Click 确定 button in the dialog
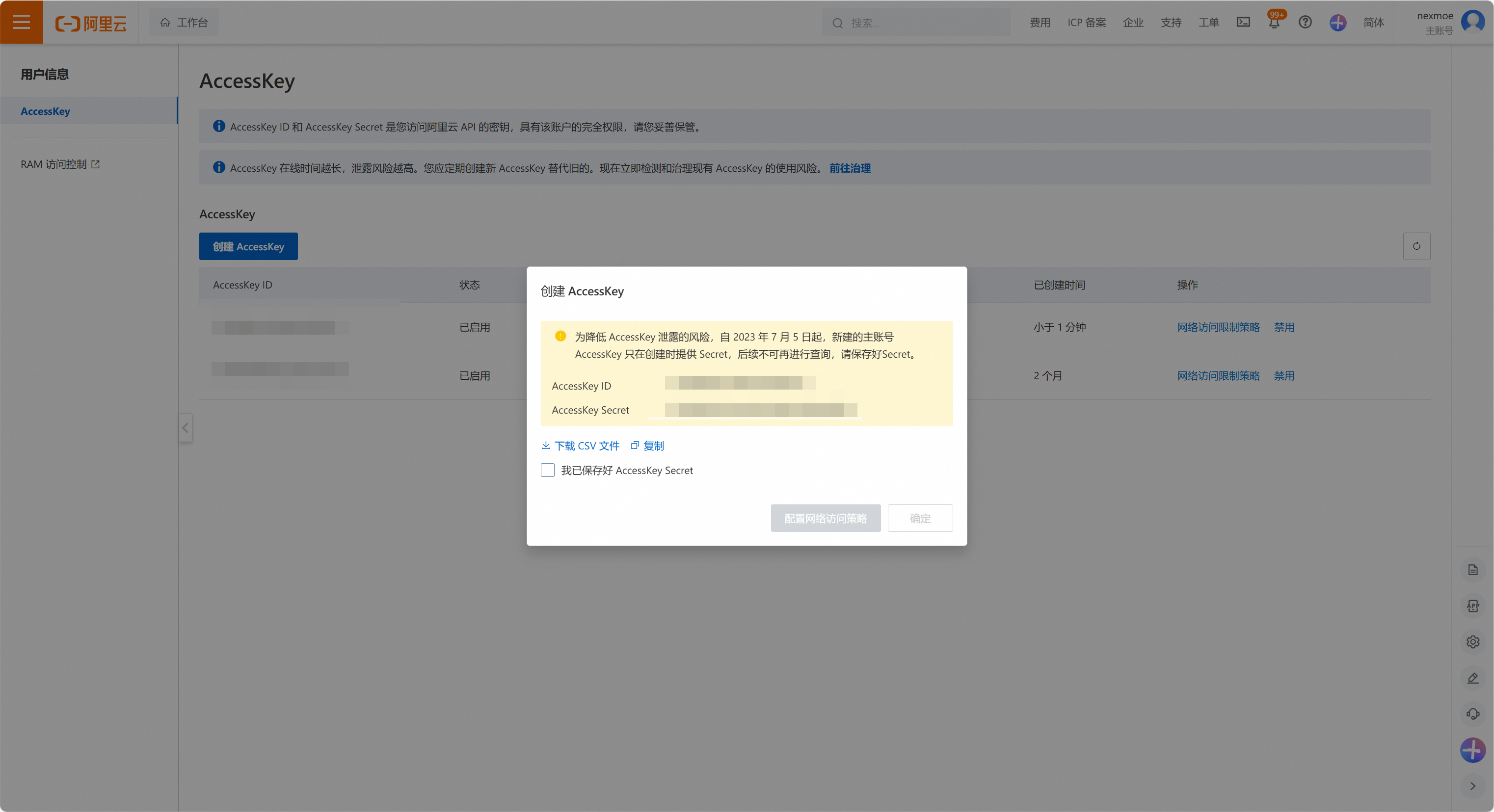This screenshot has width=1494, height=812. click(920, 518)
